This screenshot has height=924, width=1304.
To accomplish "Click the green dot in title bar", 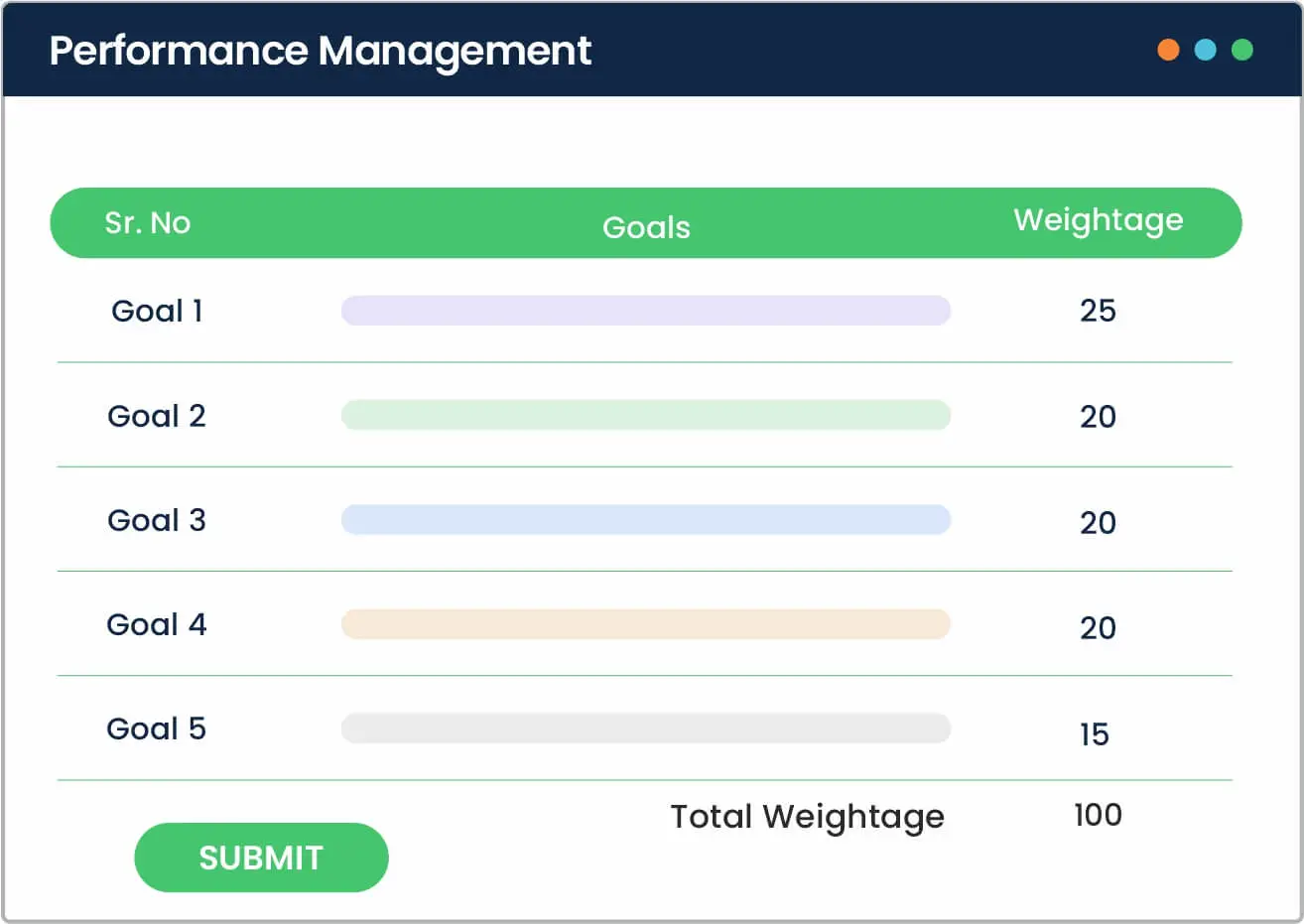I will click(1241, 50).
